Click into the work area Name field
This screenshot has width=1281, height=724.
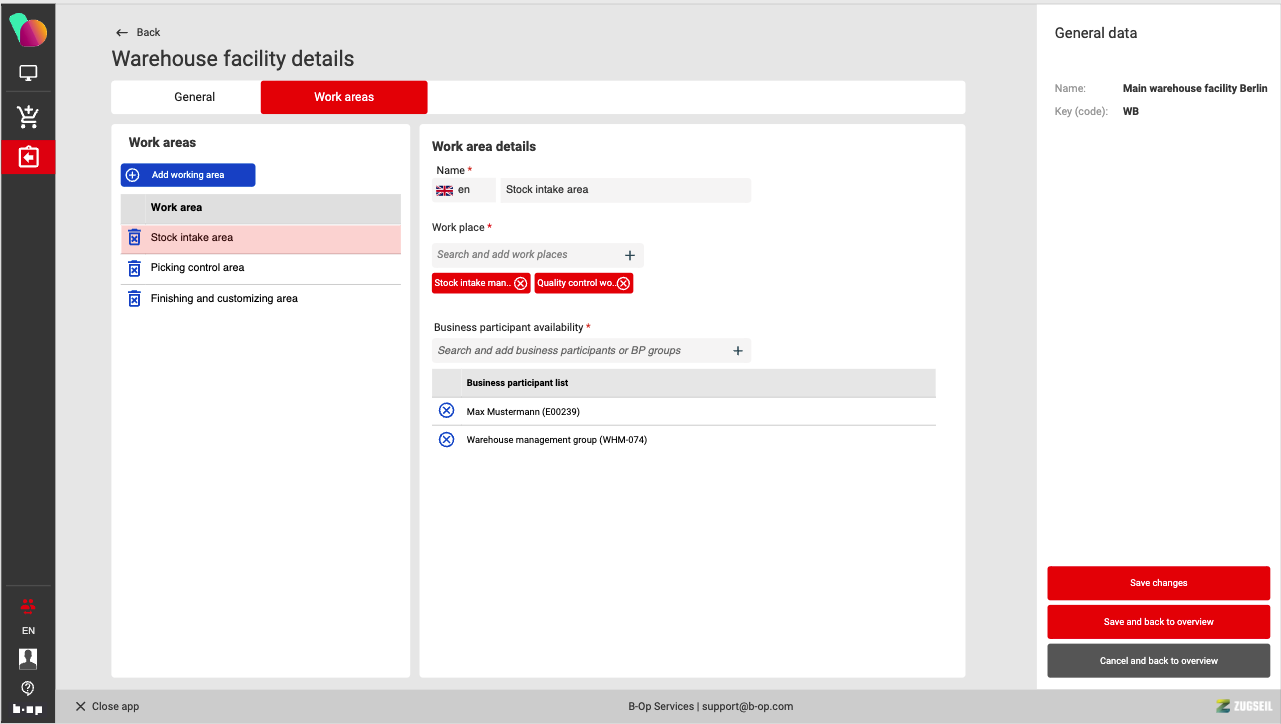[x=625, y=190]
